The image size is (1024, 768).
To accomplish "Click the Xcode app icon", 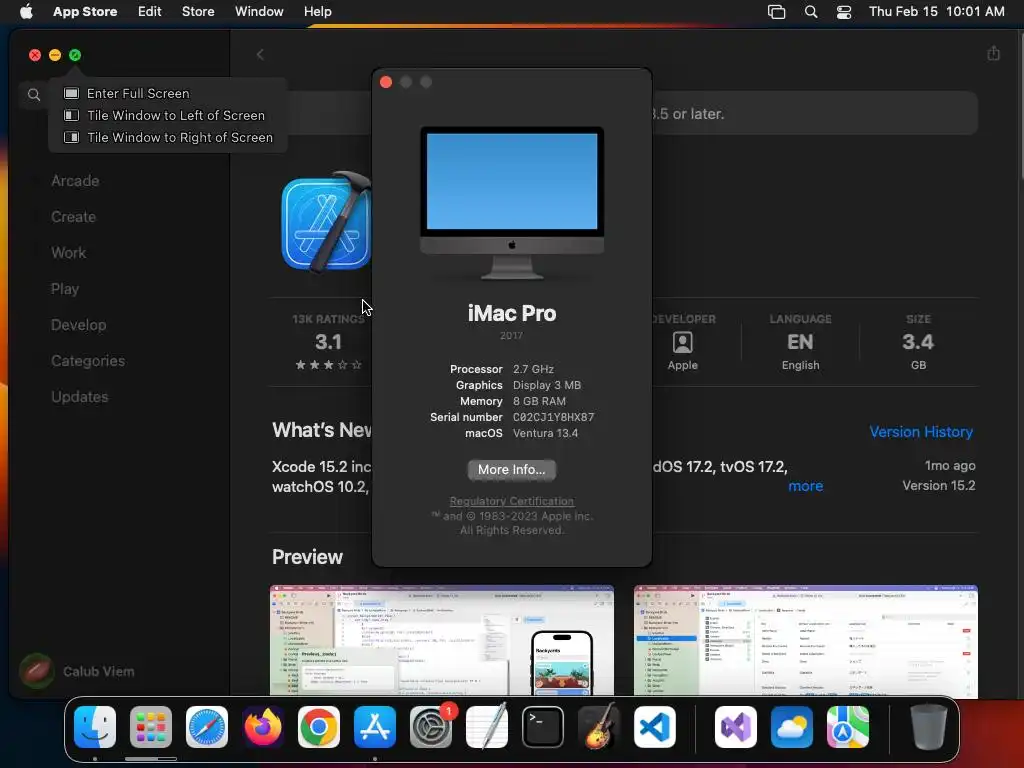I will [x=327, y=222].
